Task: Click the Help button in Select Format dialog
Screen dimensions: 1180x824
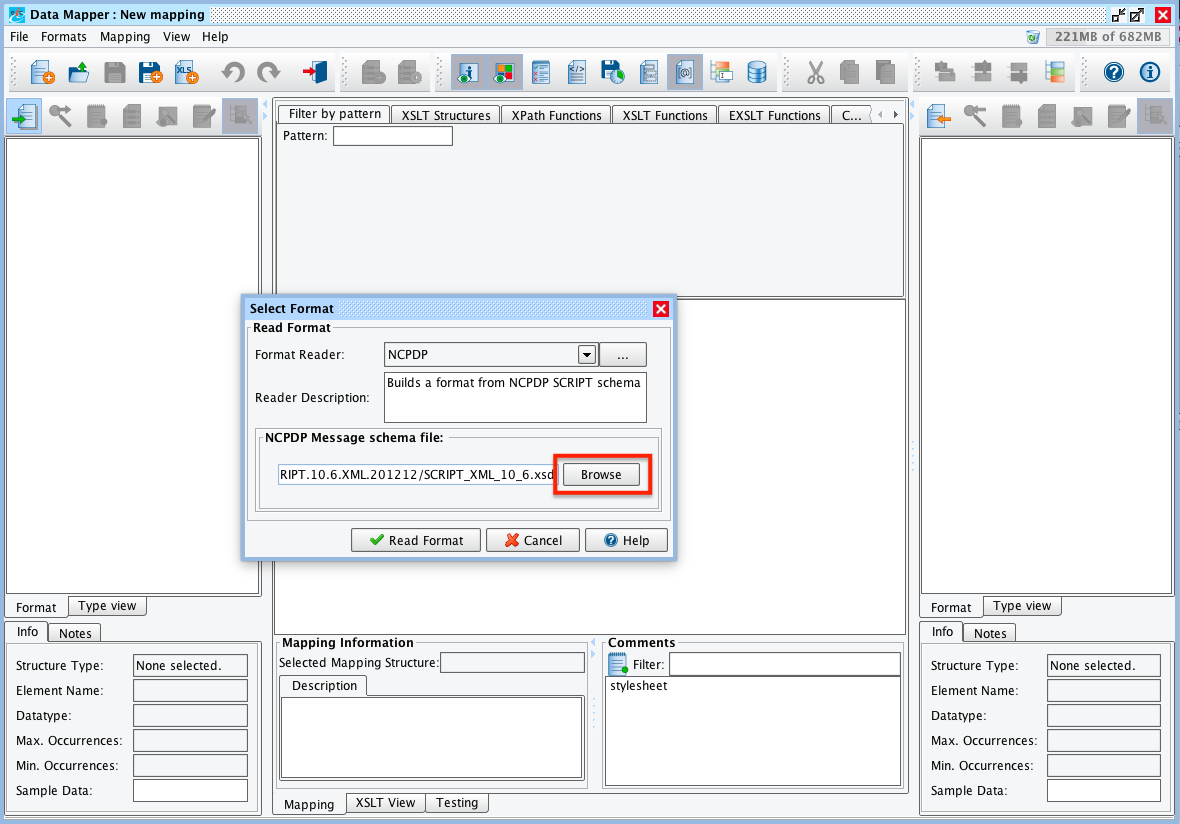Action: [626, 540]
